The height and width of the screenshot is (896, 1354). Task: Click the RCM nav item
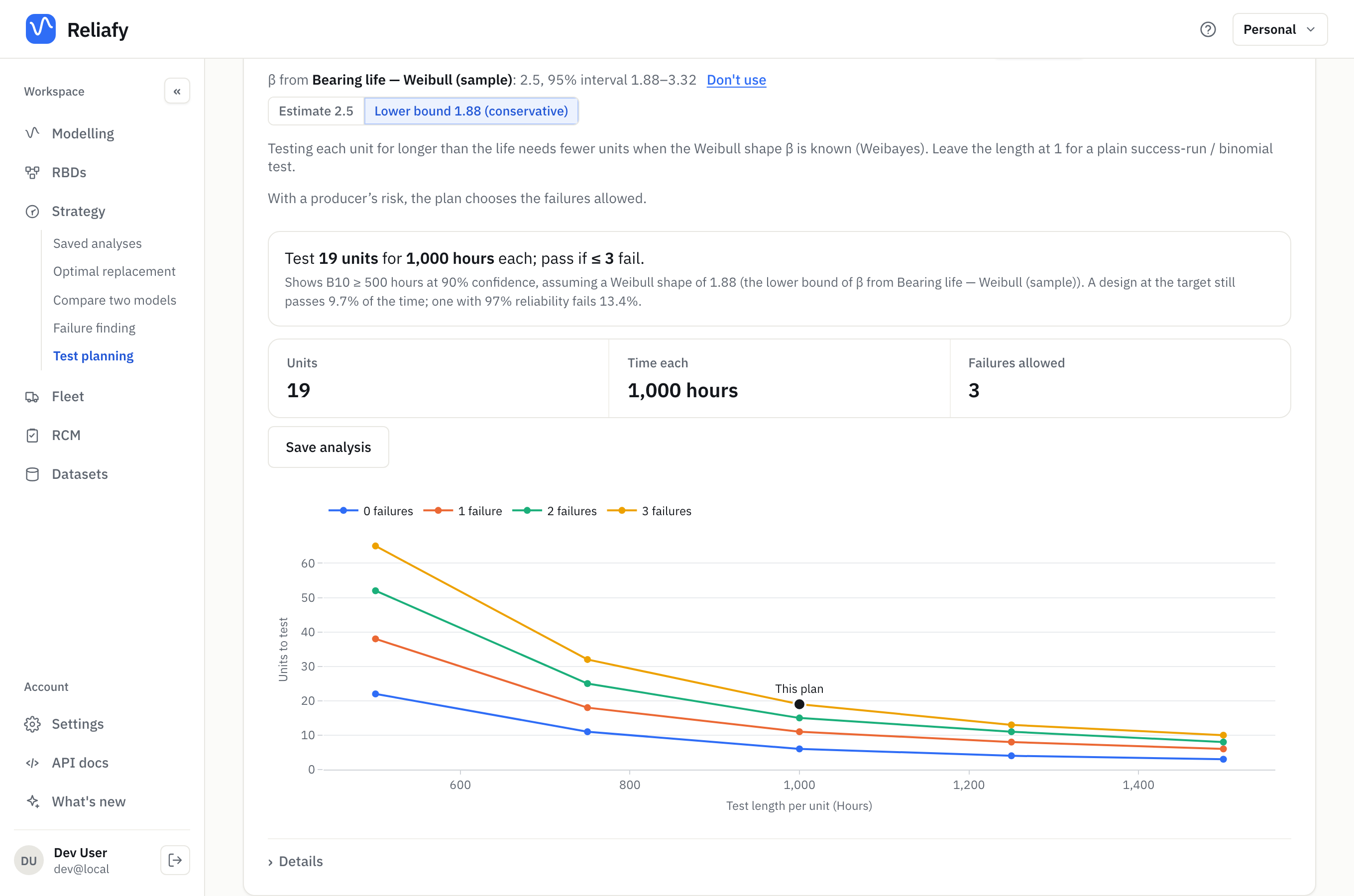tap(66, 436)
